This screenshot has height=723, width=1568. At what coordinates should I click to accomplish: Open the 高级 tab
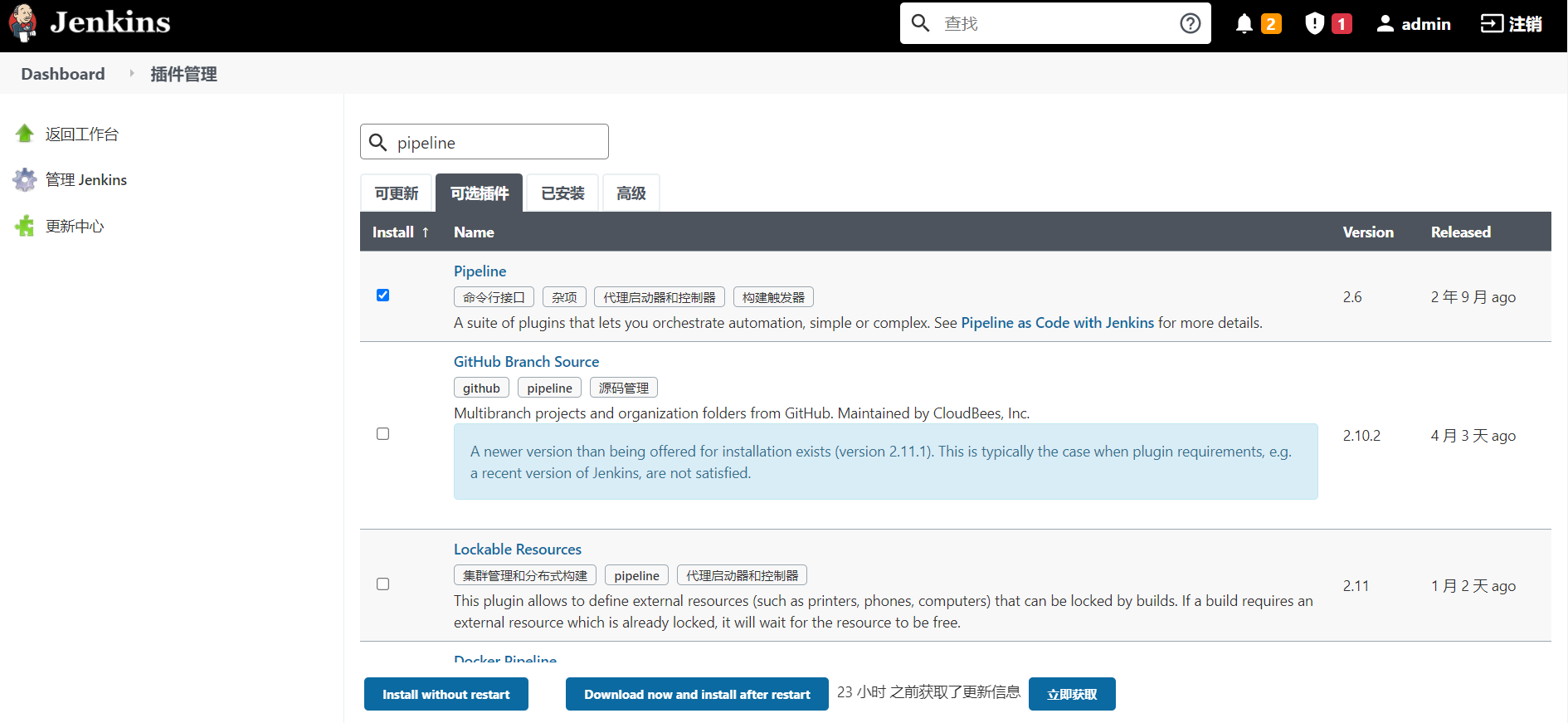[x=631, y=193]
